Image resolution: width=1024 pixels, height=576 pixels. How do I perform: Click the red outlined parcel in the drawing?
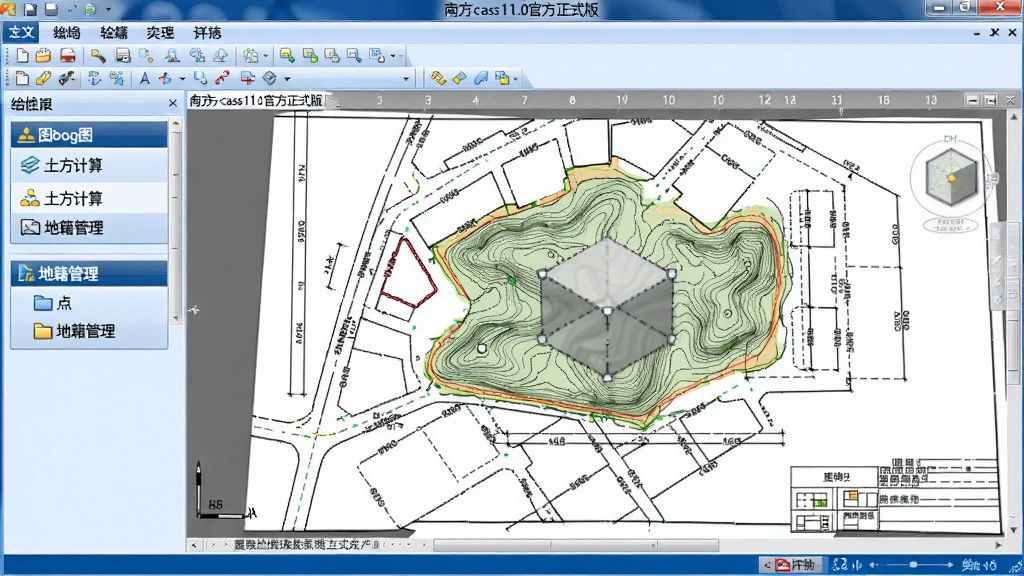coord(408,273)
